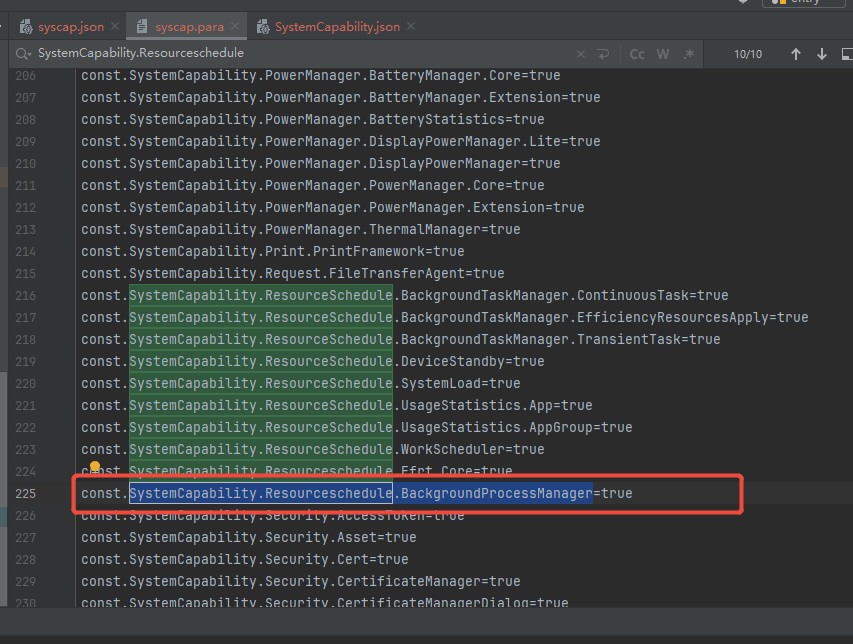The image size is (853, 644).
Task: Click line number 216 in the gutter
Action: coord(26,295)
